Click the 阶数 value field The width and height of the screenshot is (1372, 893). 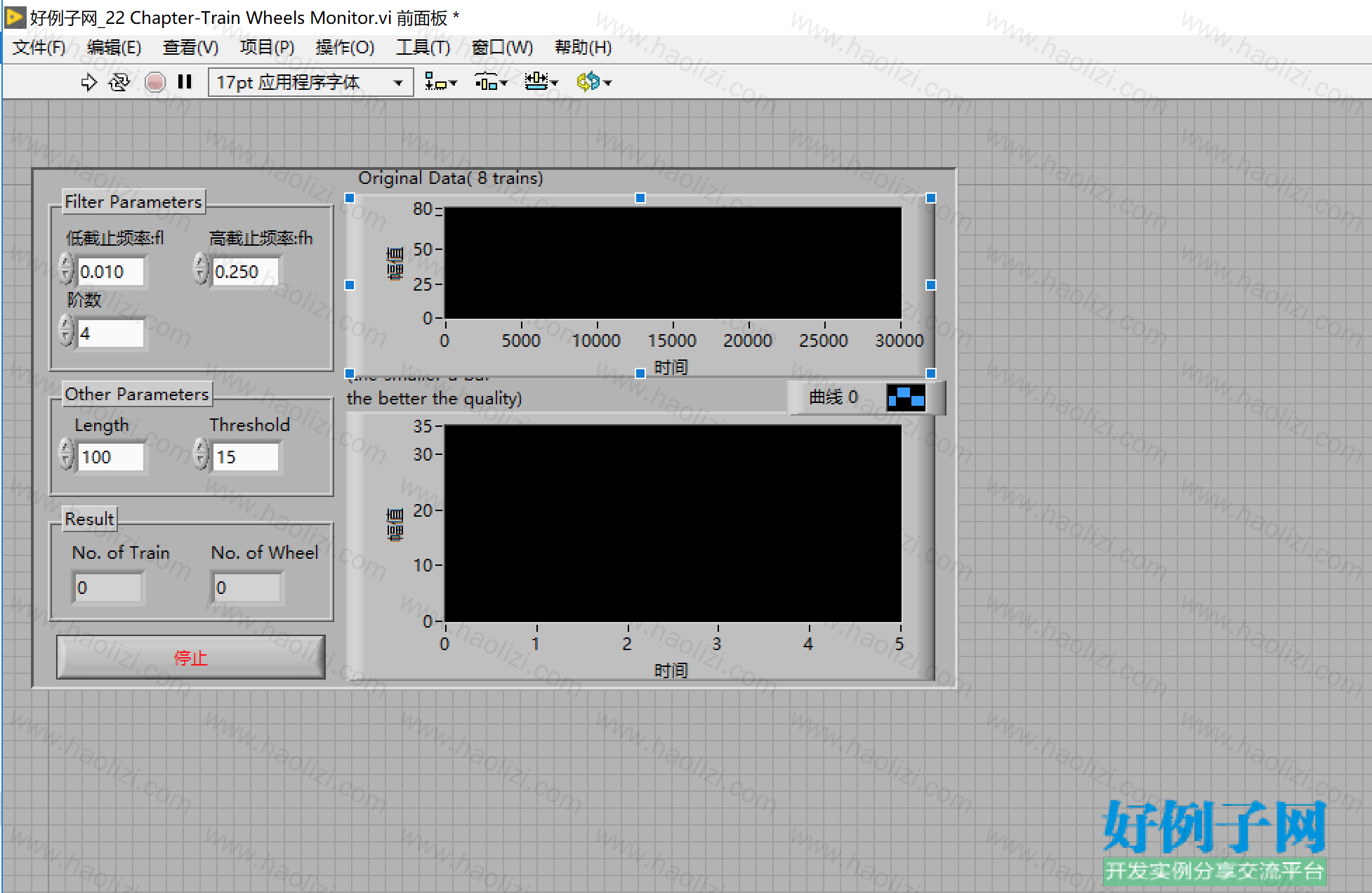click(110, 333)
